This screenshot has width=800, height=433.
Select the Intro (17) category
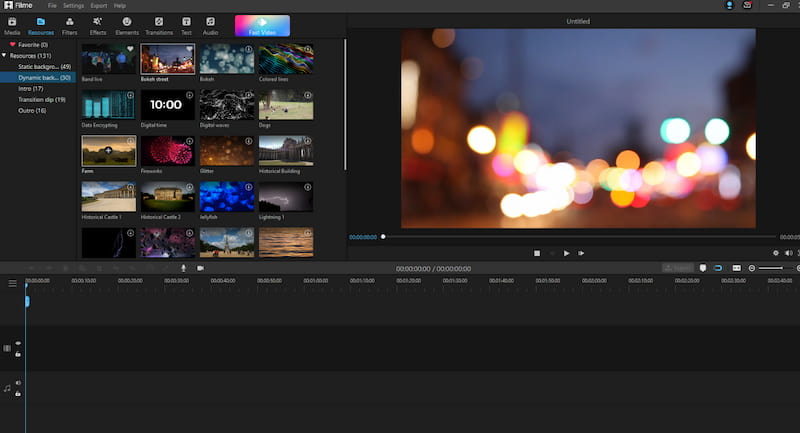click(32, 88)
